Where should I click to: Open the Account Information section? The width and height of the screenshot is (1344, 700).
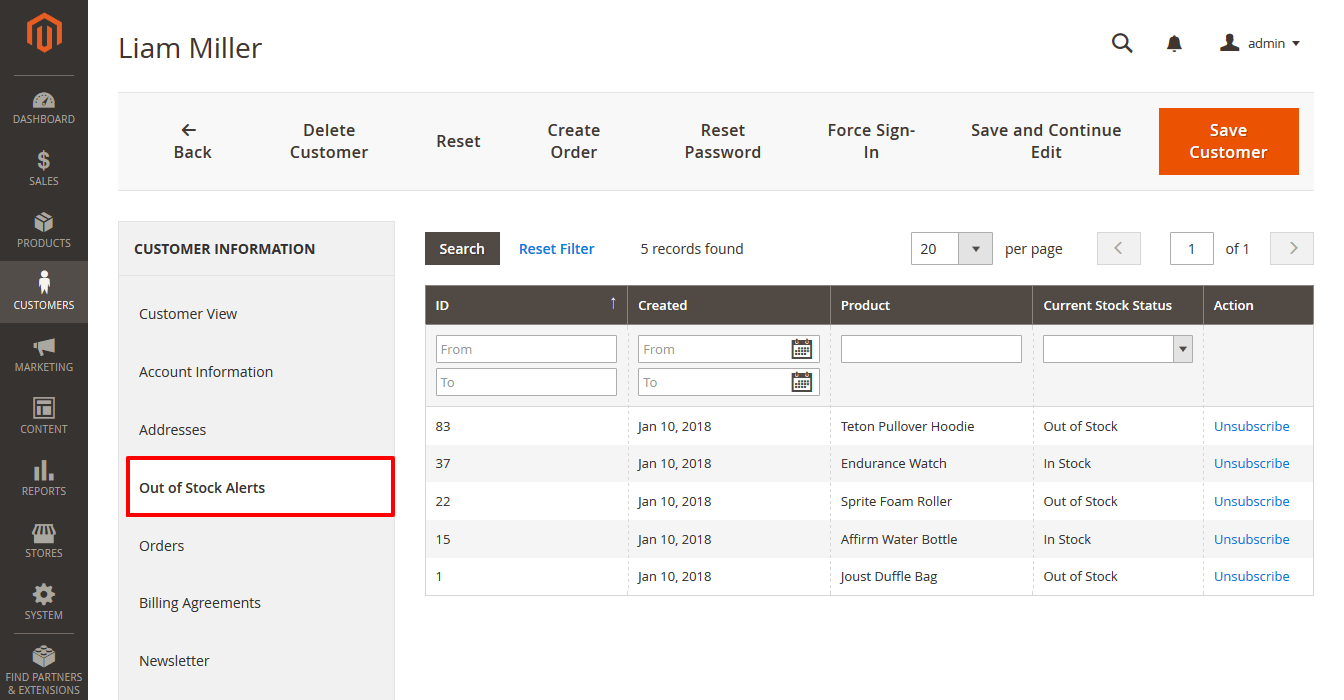pyautogui.click(x=206, y=371)
